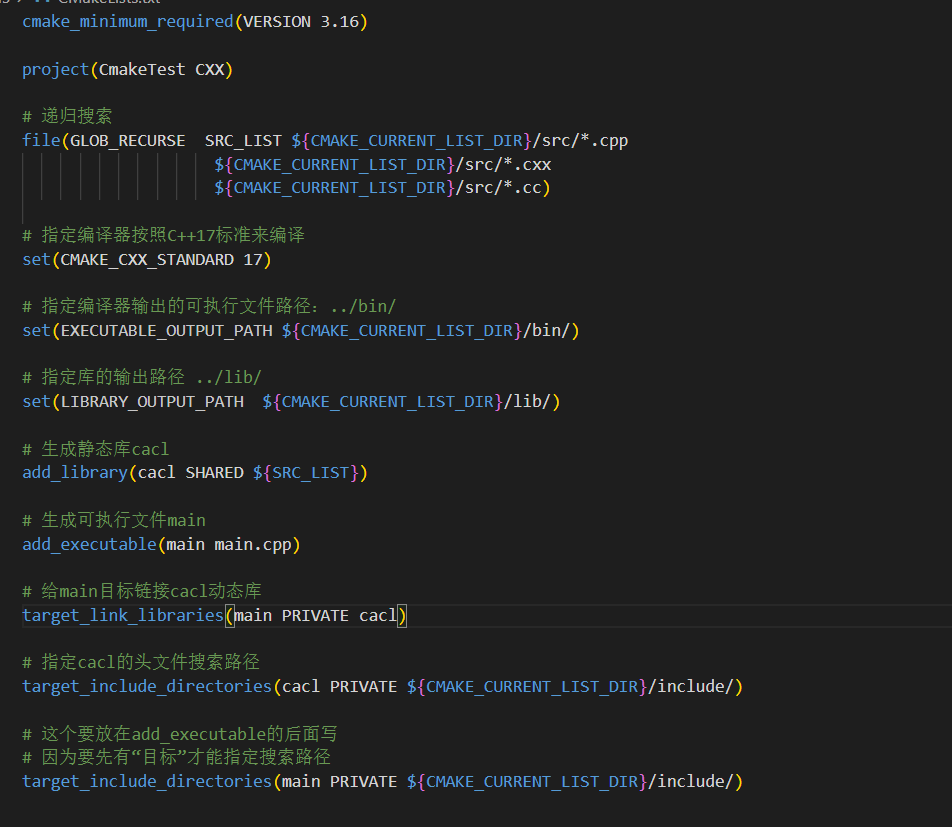The height and width of the screenshot is (827, 952).
Task: Click the comment mentioning ../lib/
Action: click(141, 377)
